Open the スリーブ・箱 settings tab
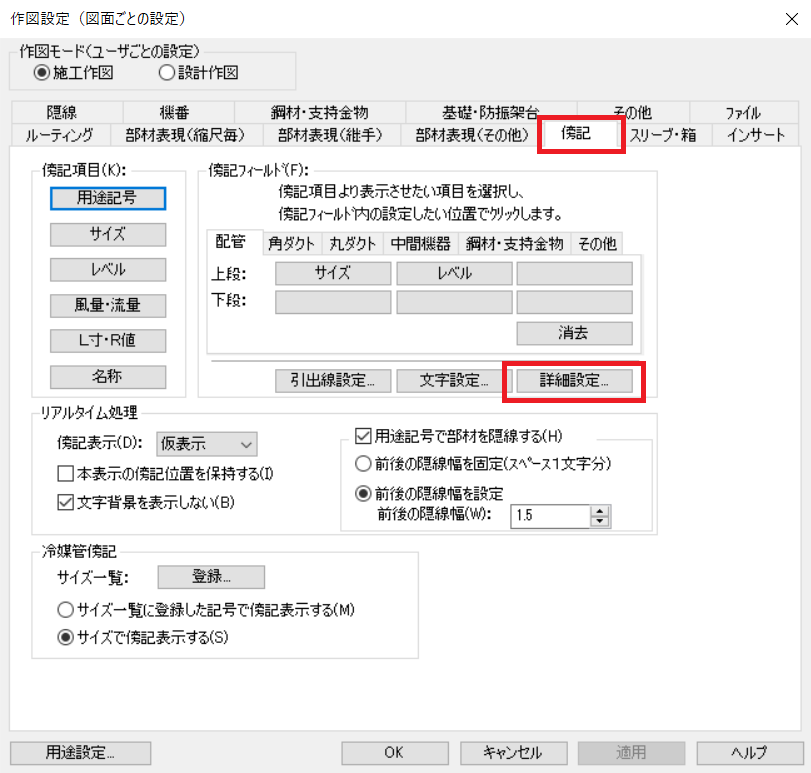Screen dimensions: 811x773 [663, 135]
